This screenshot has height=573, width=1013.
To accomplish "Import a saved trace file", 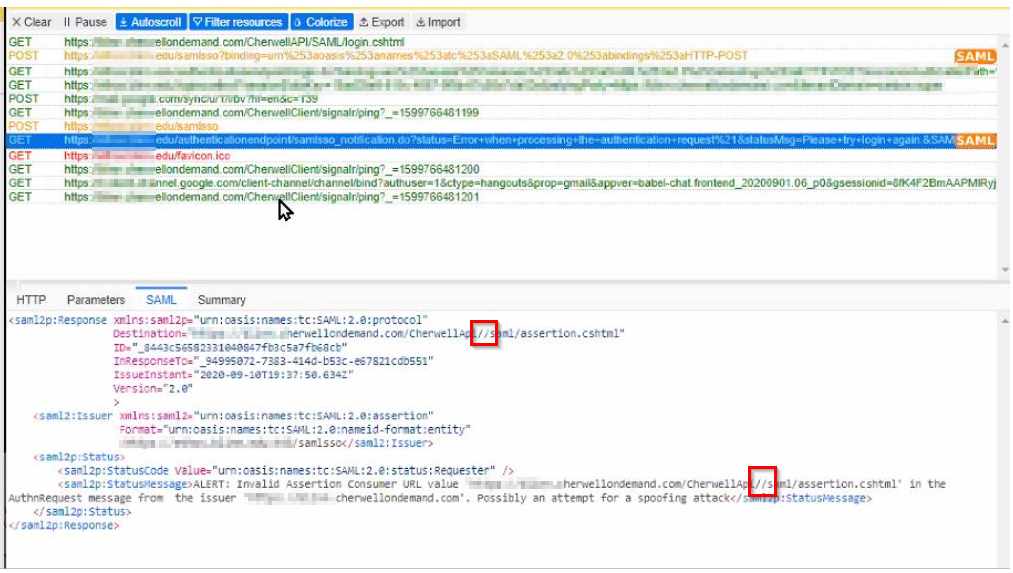I will click(x=439, y=22).
